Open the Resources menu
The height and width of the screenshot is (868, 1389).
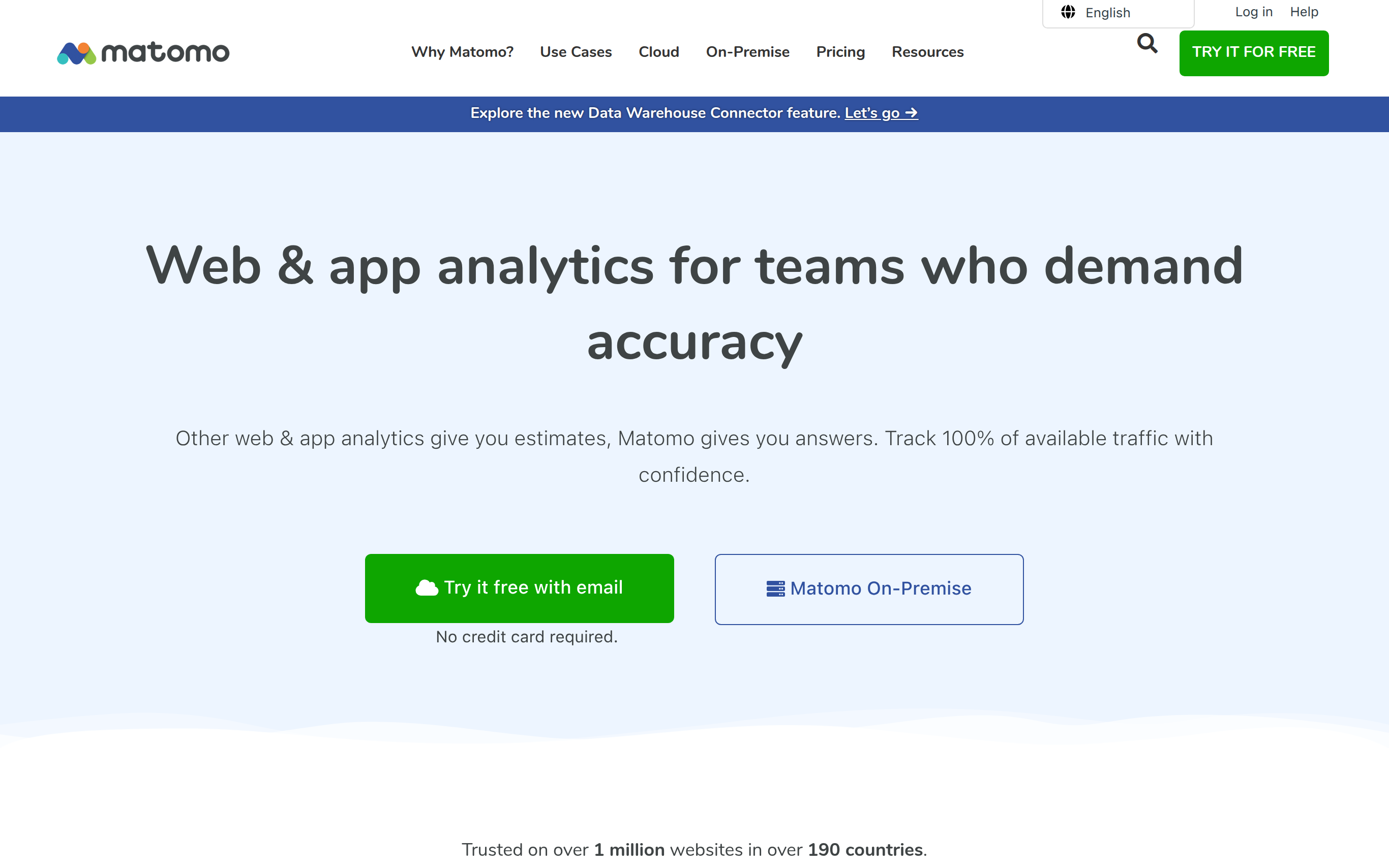(927, 52)
